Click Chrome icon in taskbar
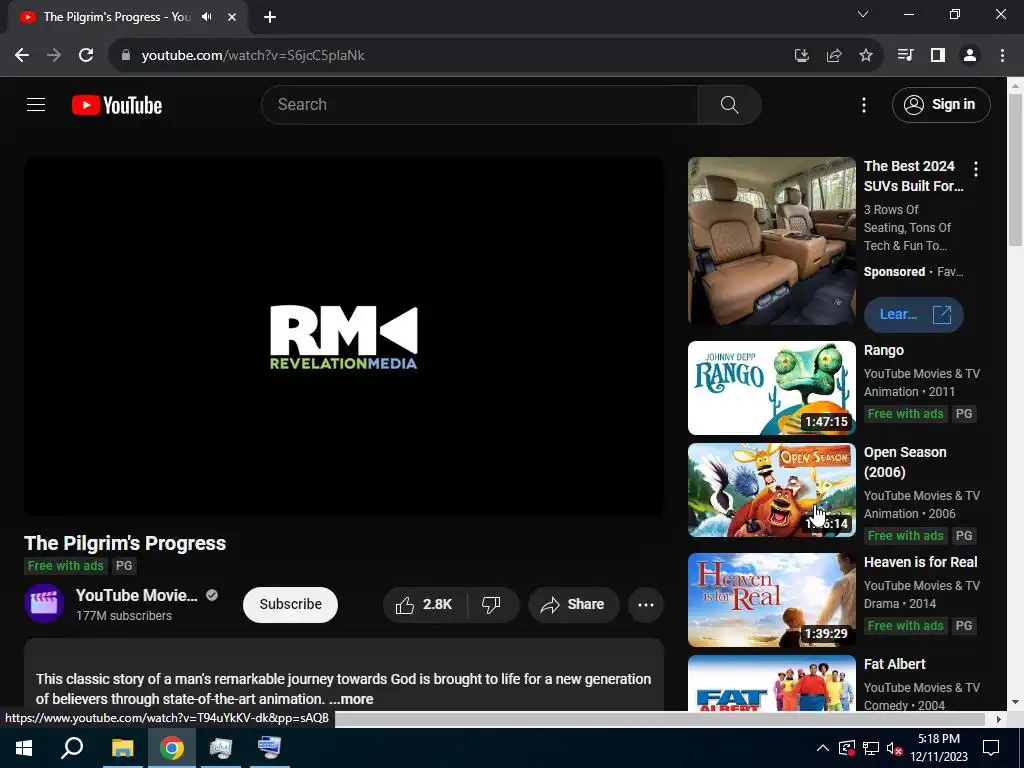Screen dimensions: 1024x768 click(x=172, y=748)
